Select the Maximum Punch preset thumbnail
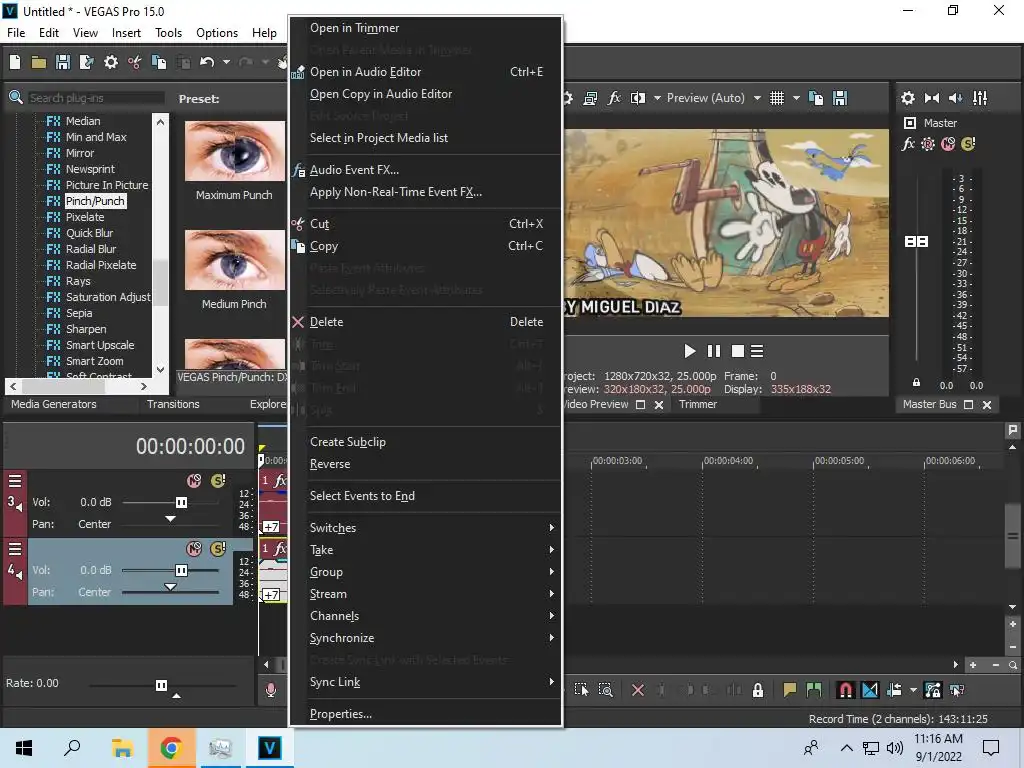The image size is (1024, 768). (x=235, y=152)
